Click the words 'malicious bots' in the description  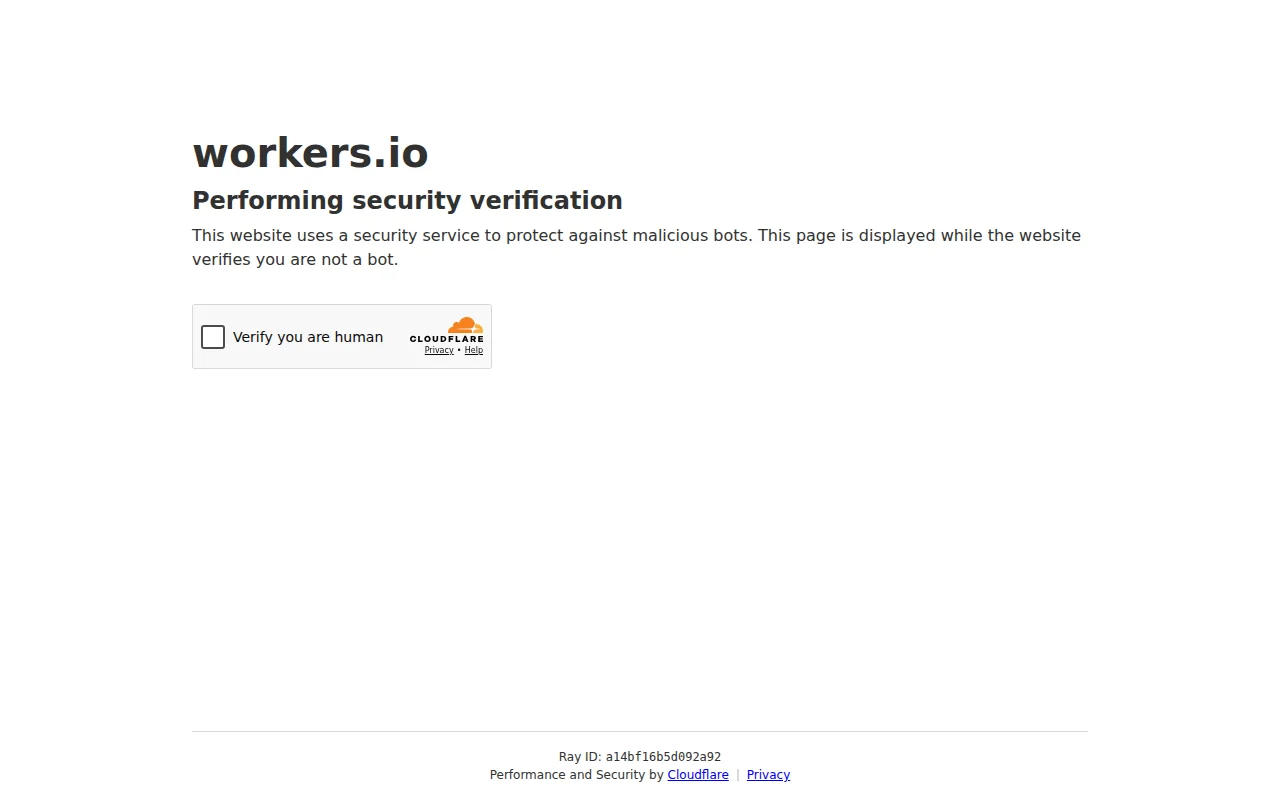[x=689, y=236]
